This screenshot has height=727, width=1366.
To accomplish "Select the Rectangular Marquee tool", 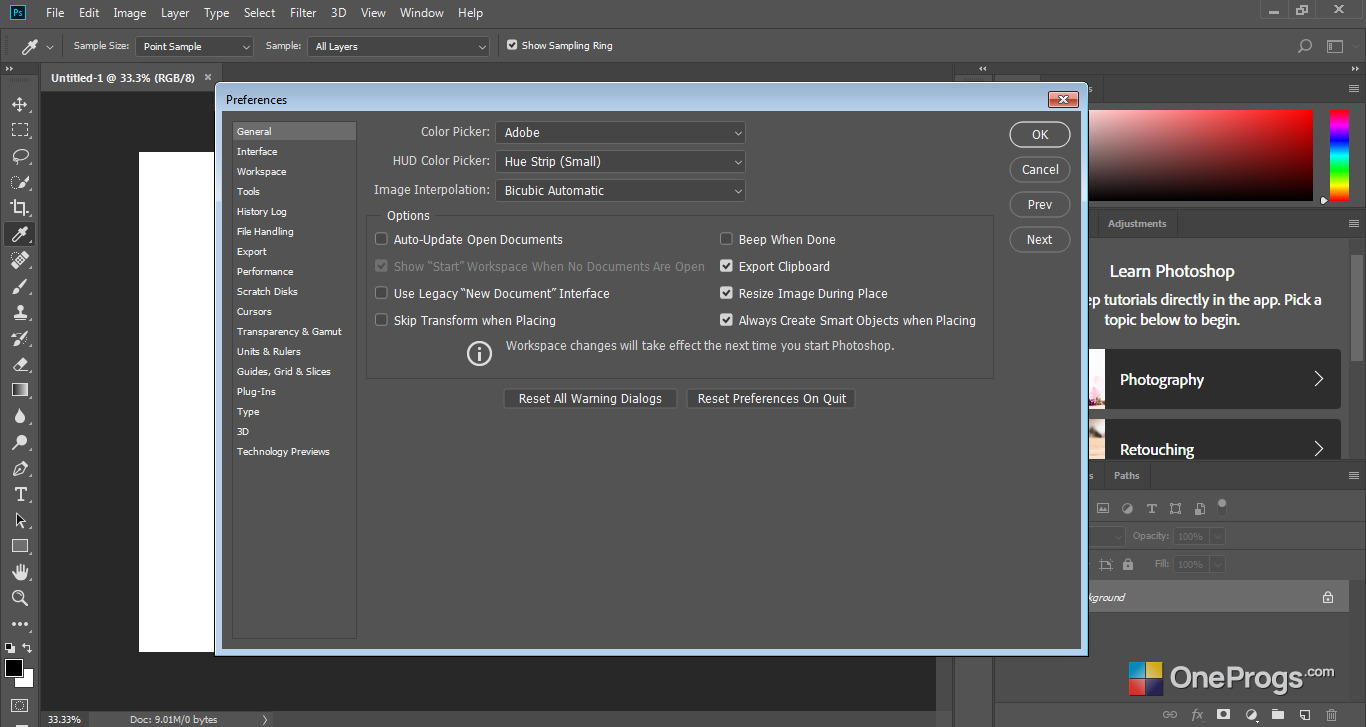I will (20, 130).
